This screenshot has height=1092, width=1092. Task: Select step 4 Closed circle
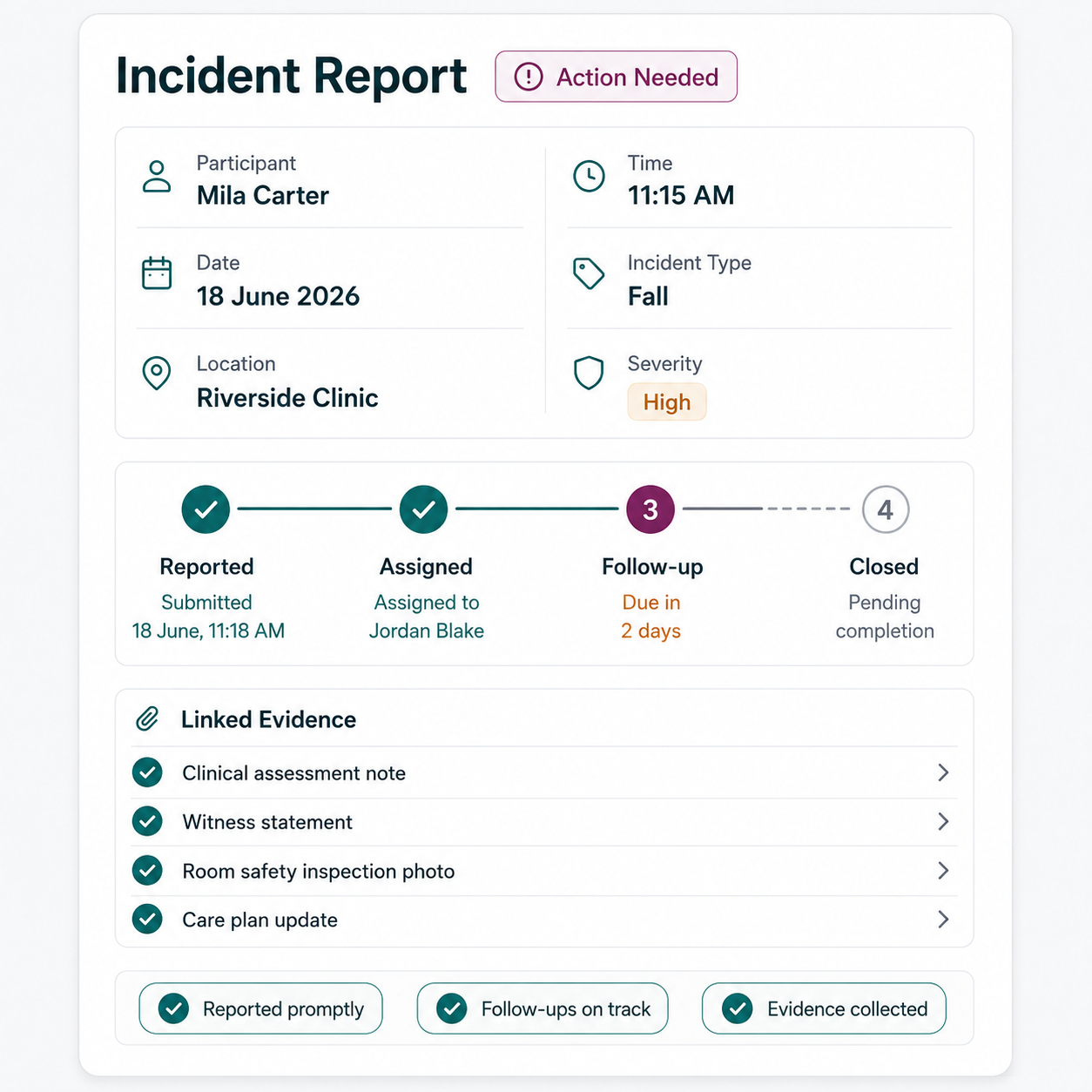click(886, 509)
